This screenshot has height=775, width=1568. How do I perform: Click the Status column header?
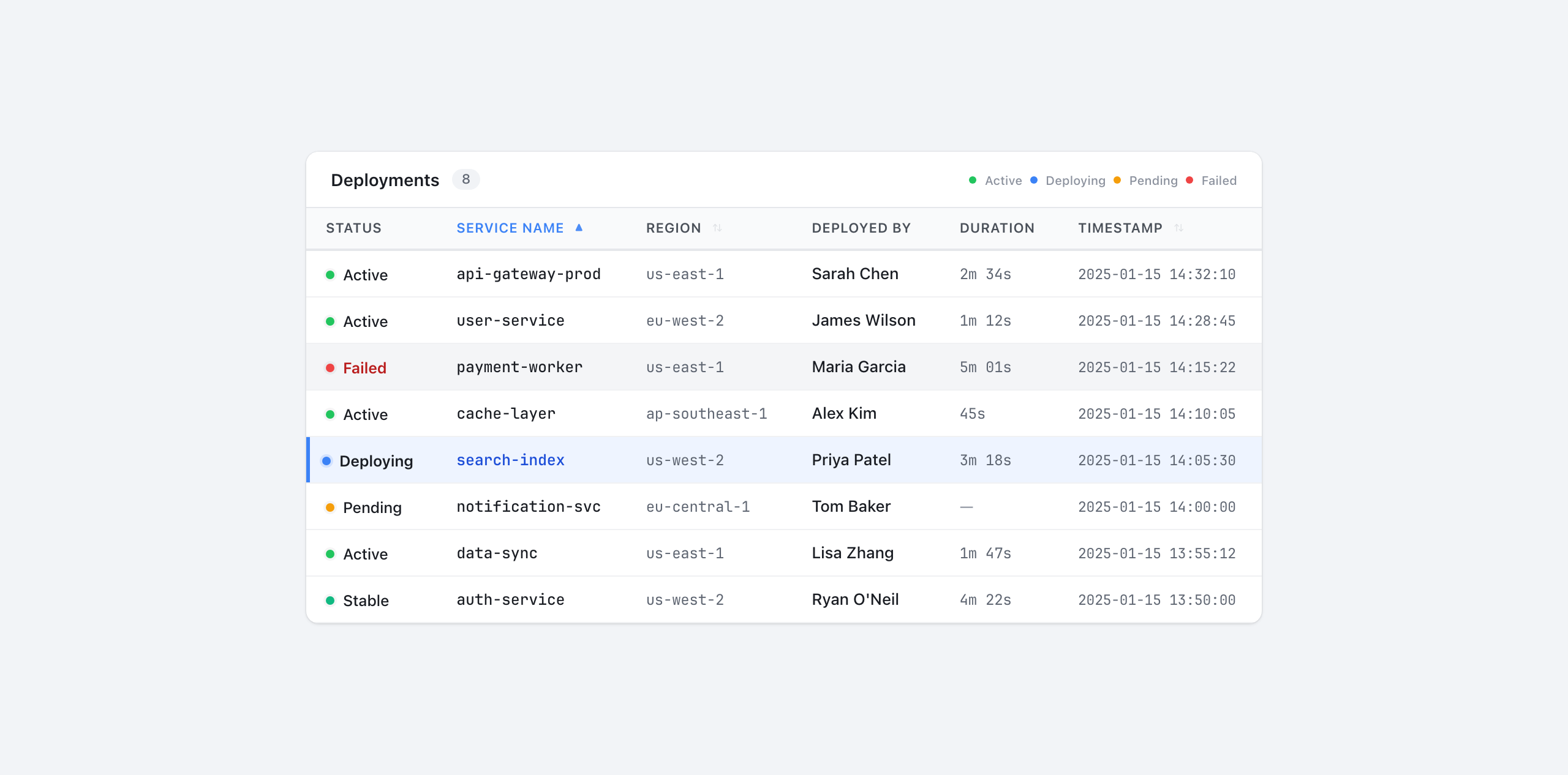click(x=353, y=228)
